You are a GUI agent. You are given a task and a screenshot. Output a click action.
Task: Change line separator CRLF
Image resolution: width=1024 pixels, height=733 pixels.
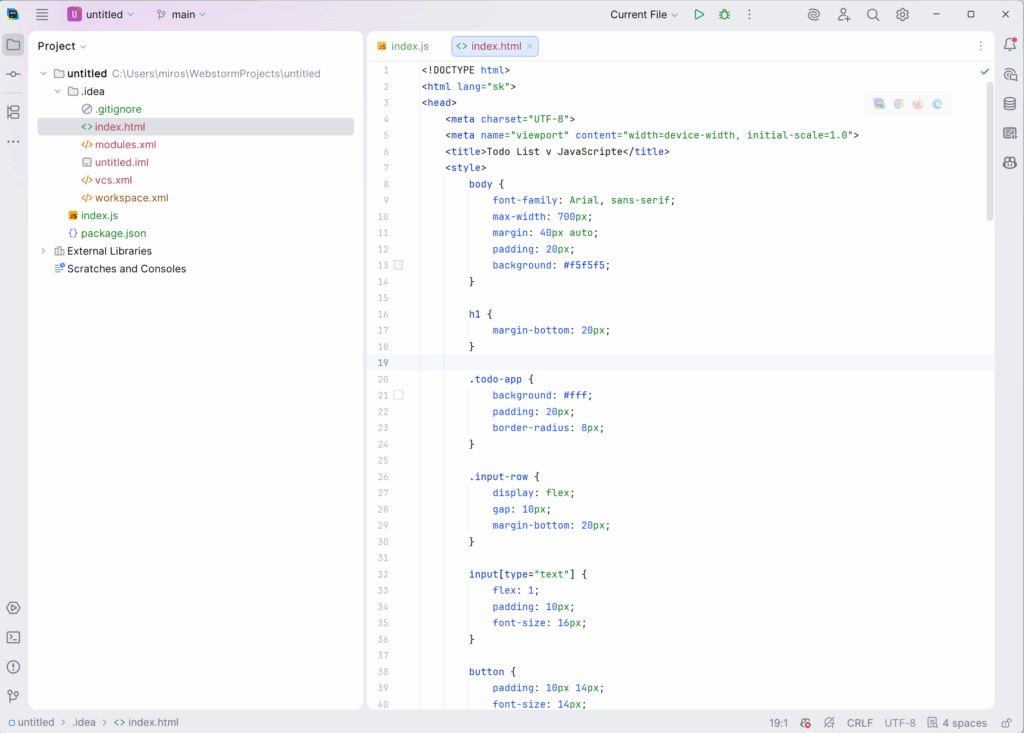[859, 723]
